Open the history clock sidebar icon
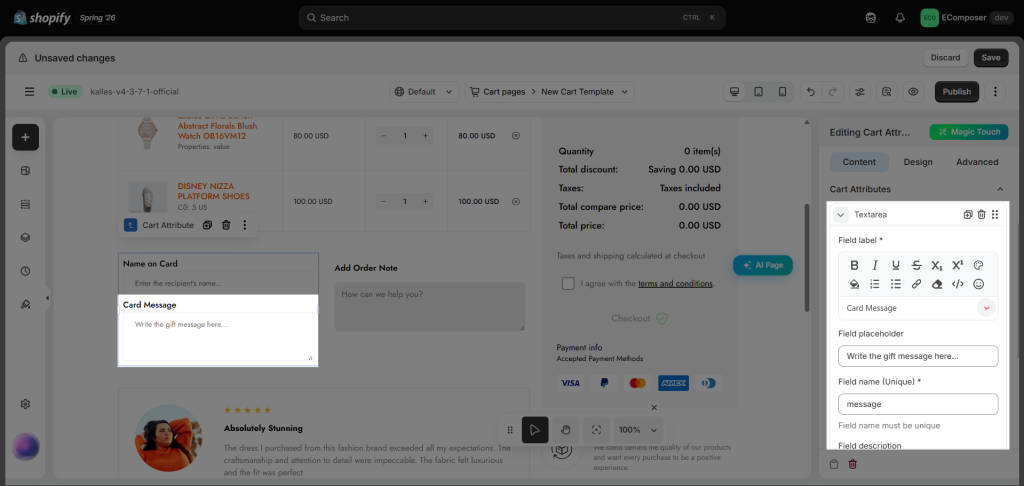1024x486 pixels. [25, 271]
